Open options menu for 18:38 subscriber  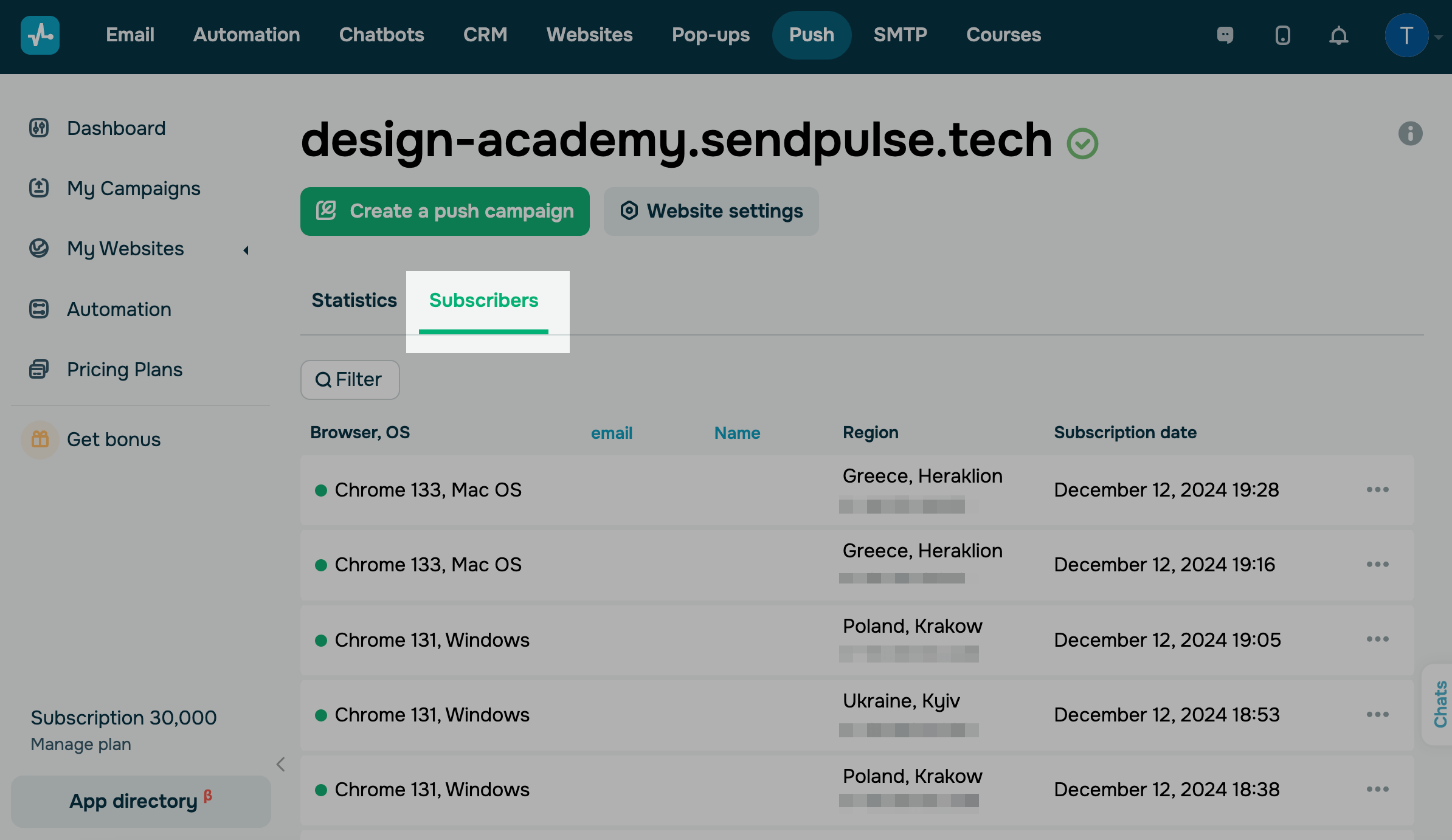tap(1377, 789)
